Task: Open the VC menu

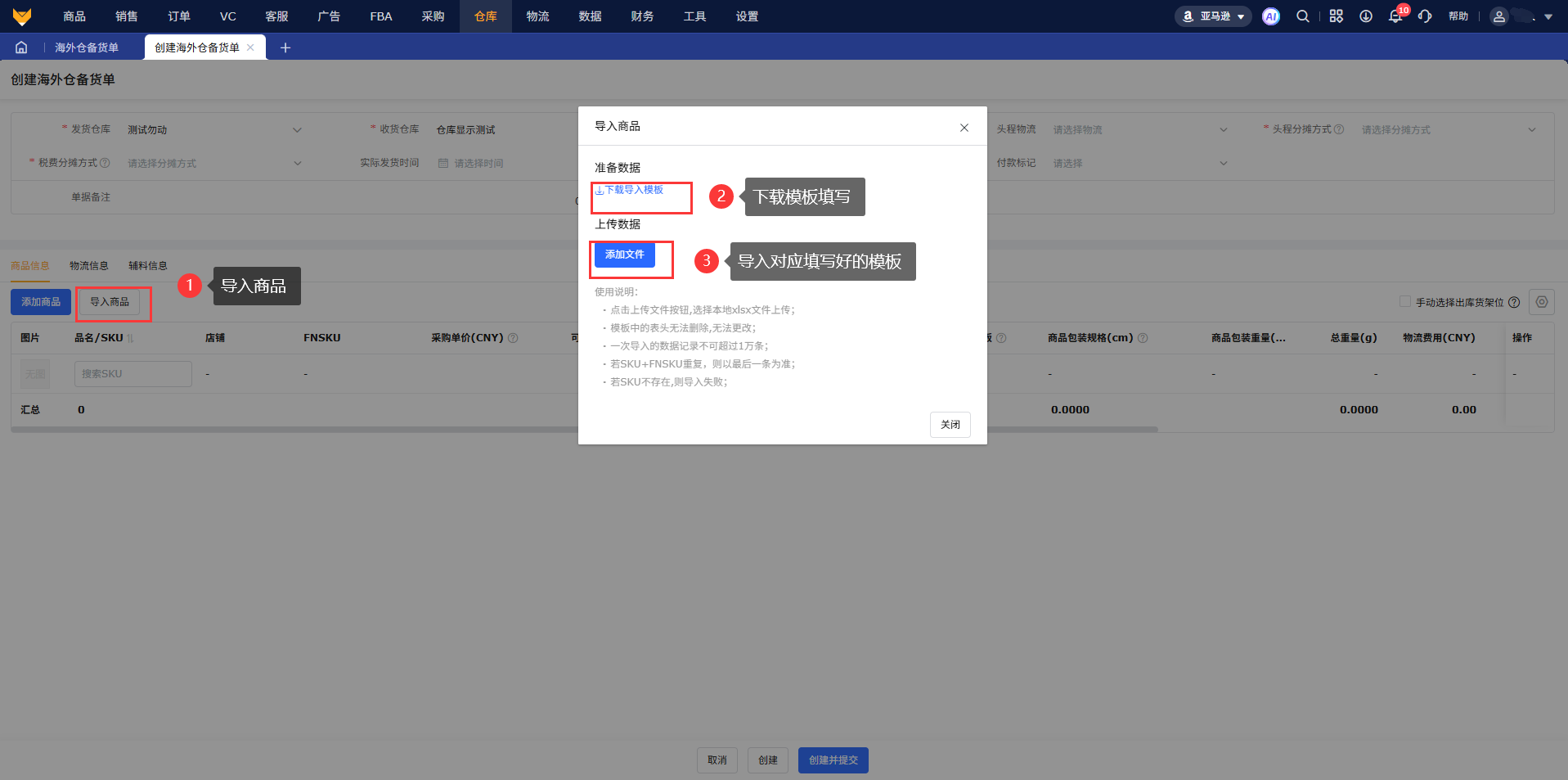Action: (228, 16)
